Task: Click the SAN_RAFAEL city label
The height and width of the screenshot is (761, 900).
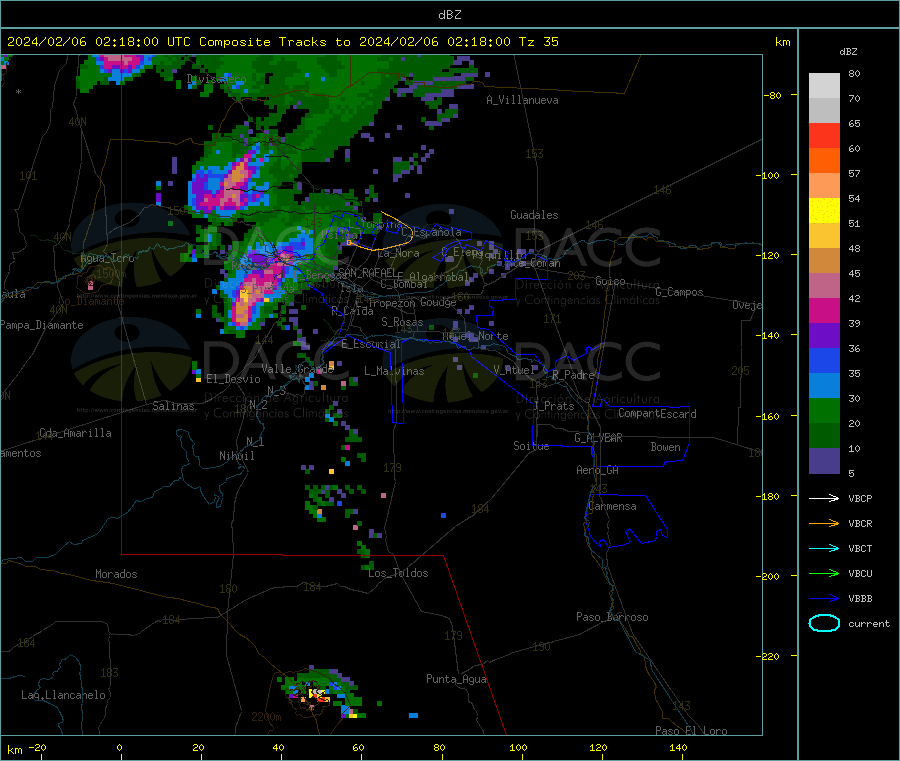Action: (x=367, y=272)
